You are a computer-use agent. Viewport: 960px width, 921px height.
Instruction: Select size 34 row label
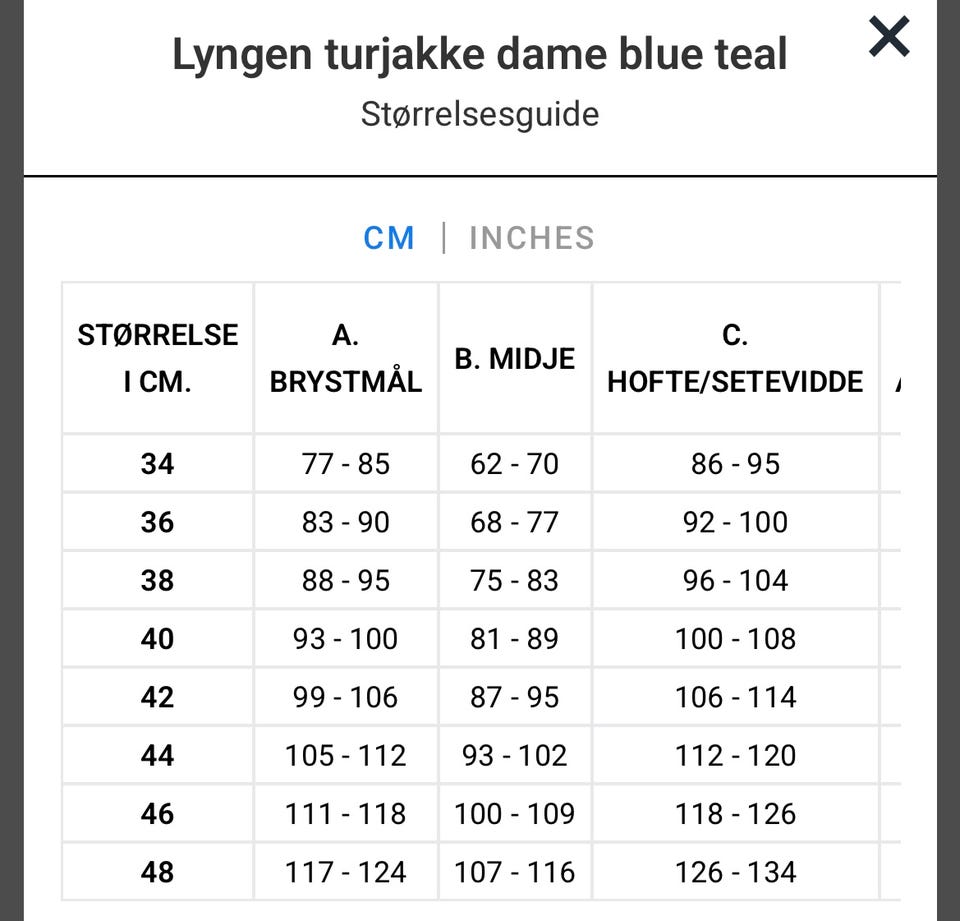(157, 464)
